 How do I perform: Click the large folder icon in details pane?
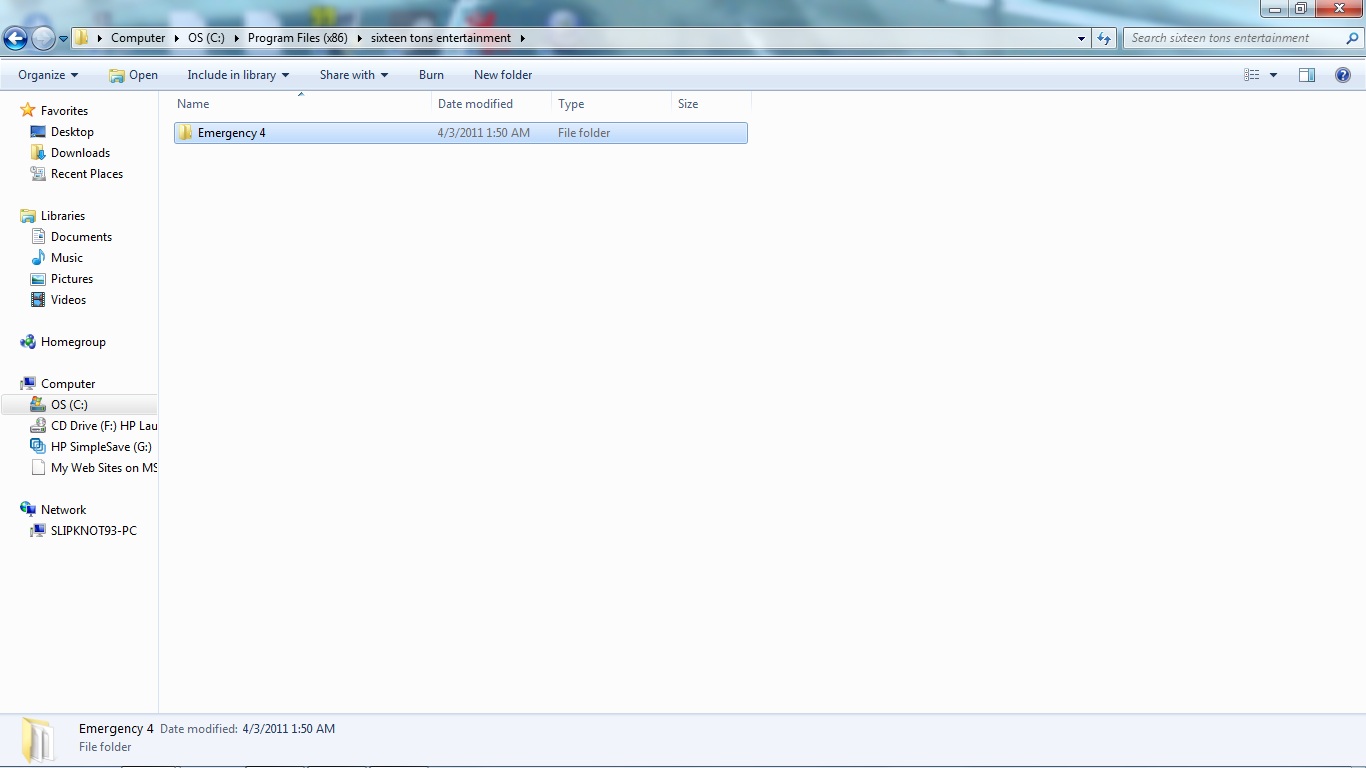38,740
